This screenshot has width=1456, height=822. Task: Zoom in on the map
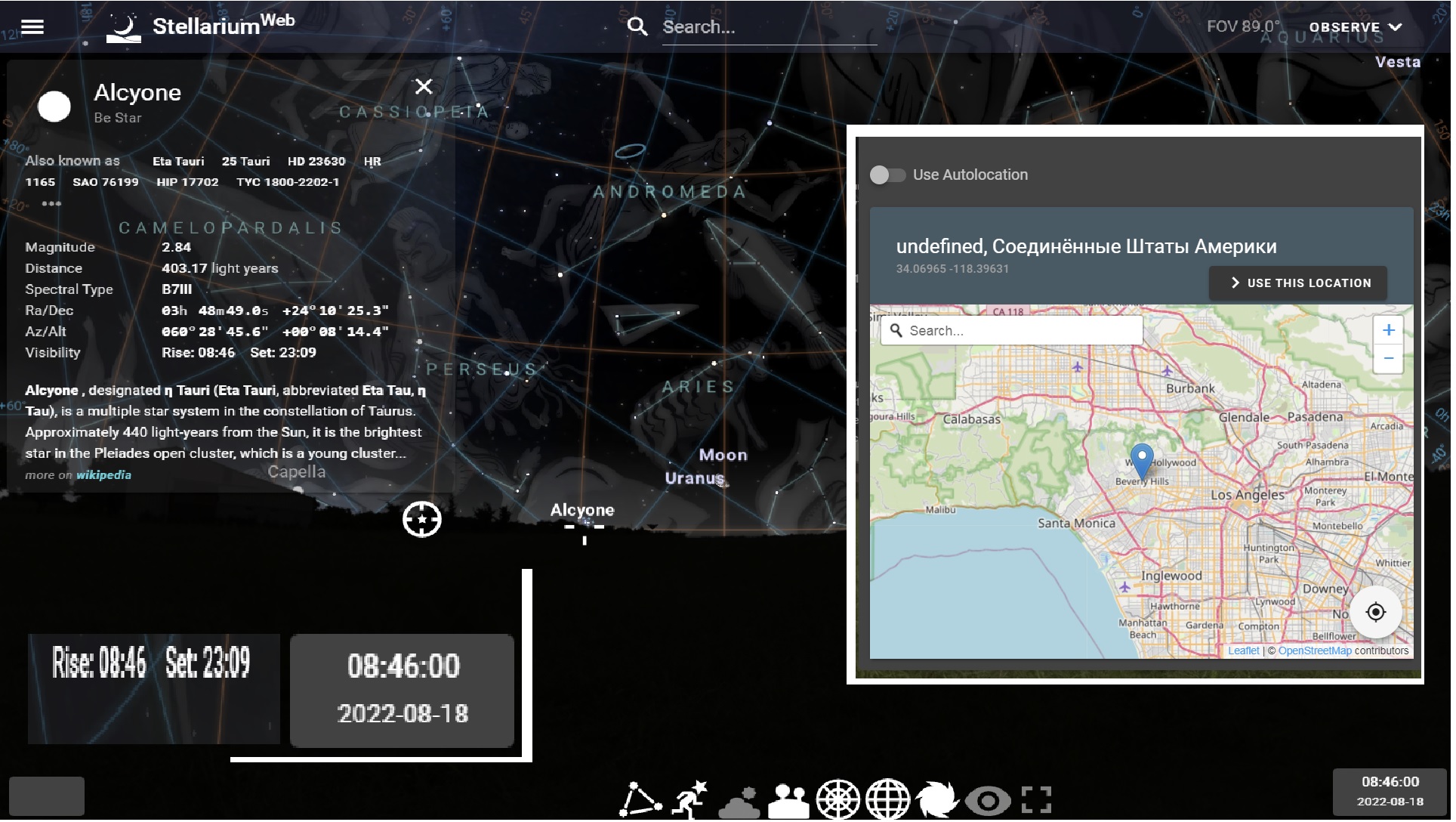(1388, 330)
